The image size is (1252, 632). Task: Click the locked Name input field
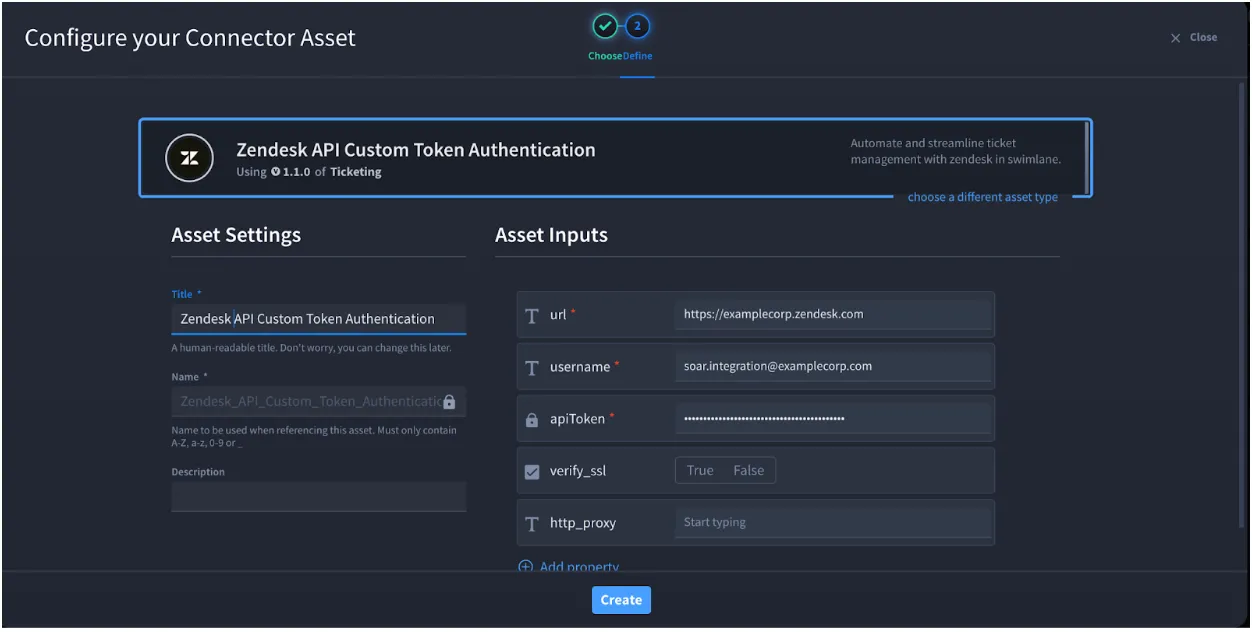(x=319, y=402)
